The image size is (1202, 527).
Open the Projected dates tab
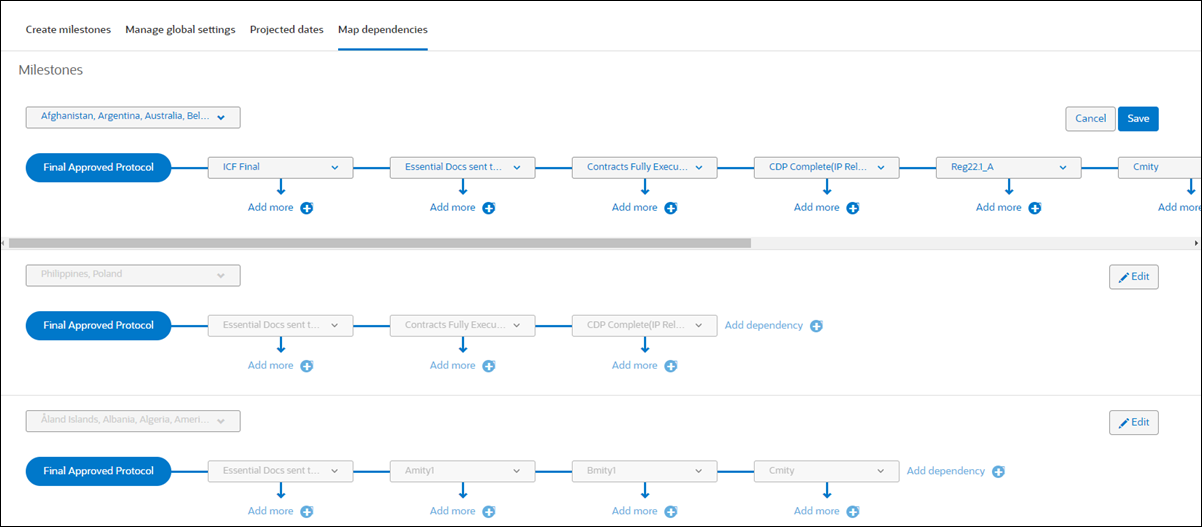point(286,30)
